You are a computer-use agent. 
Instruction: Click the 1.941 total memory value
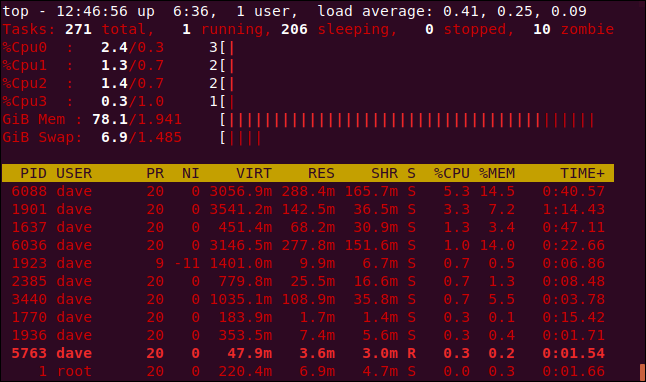pos(159,120)
